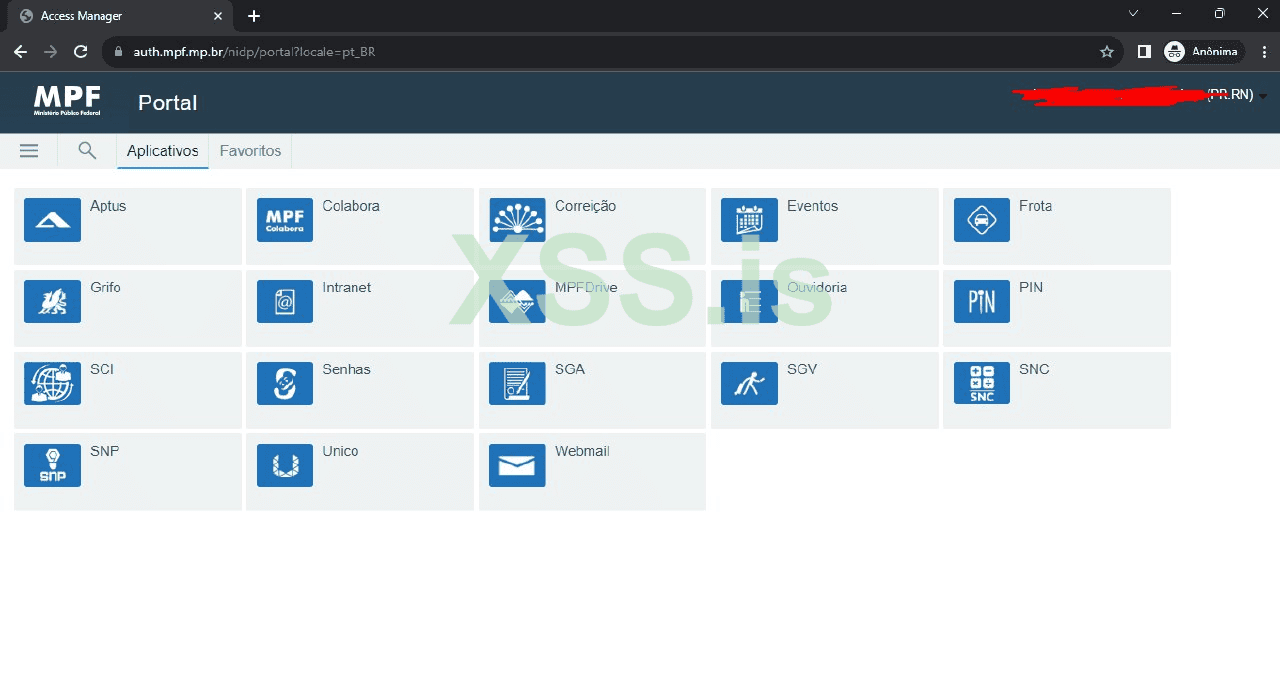
Task: Select the Access Manager browser tab
Action: 120,16
